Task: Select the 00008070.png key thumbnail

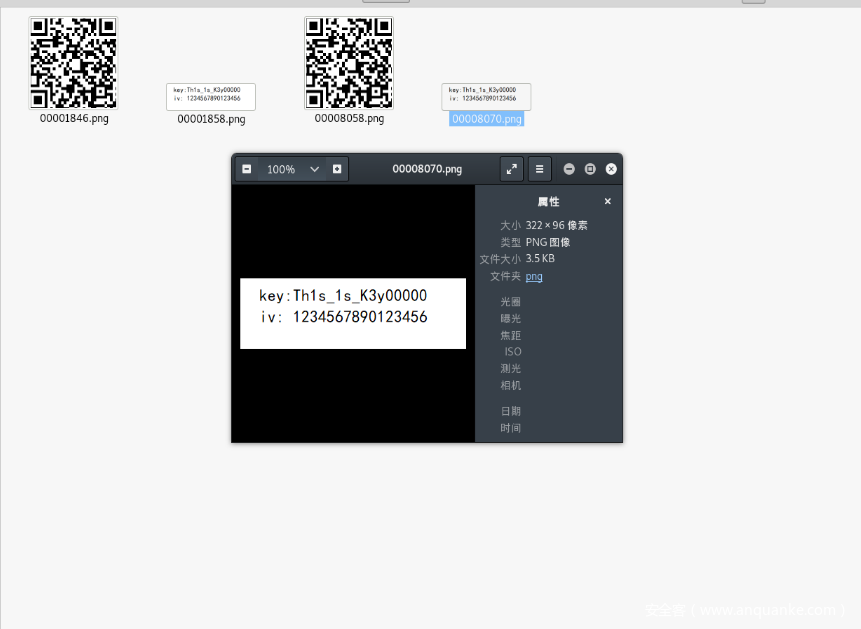Action: tap(486, 96)
